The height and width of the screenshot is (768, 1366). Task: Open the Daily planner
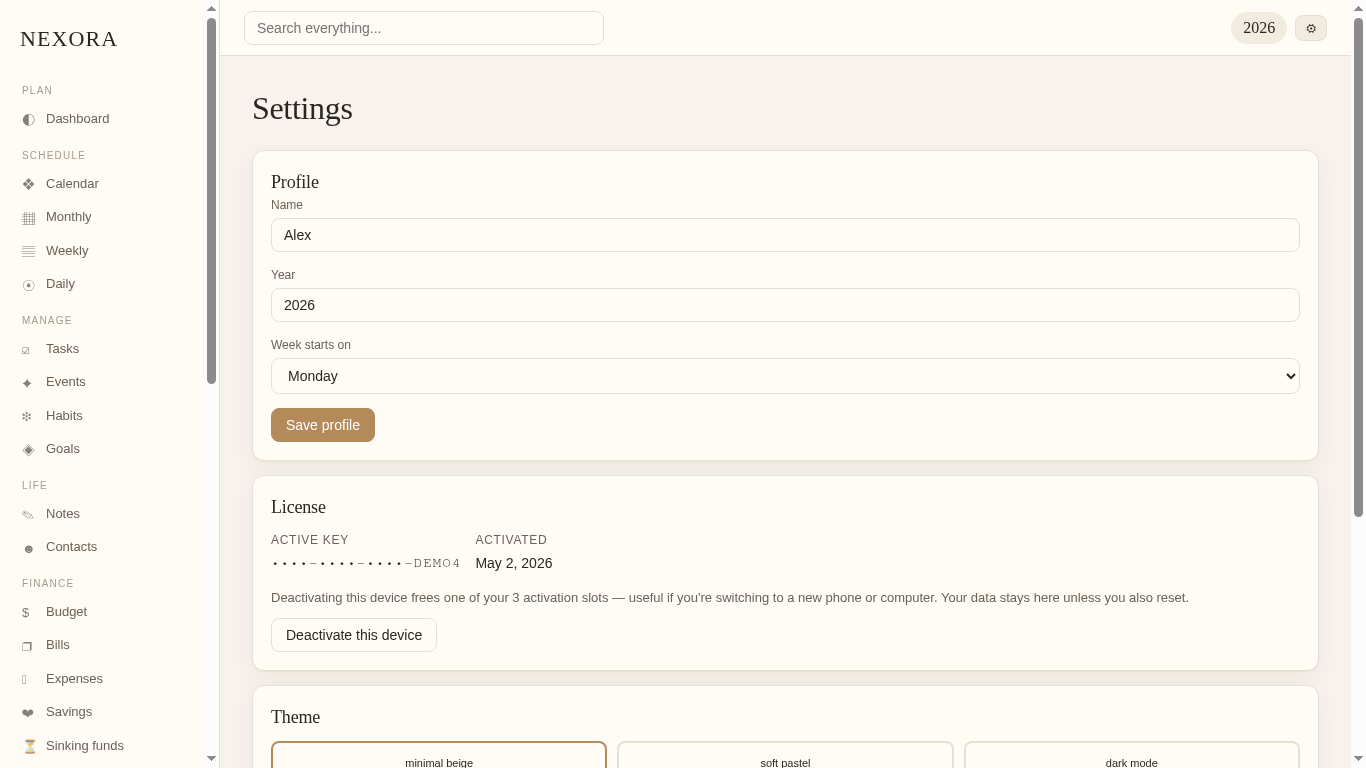(102, 284)
